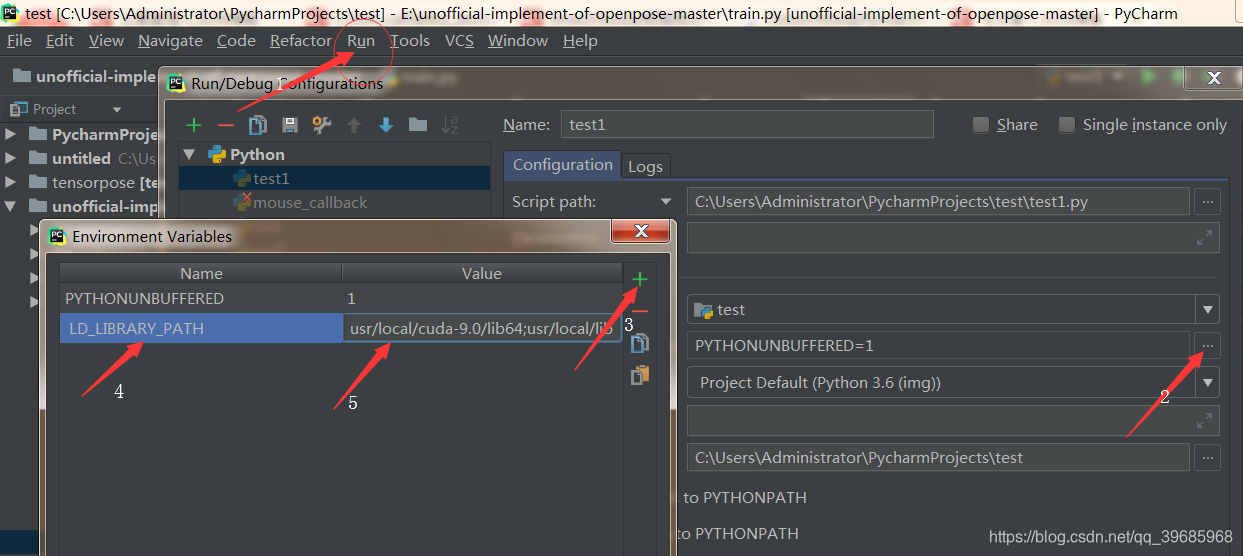
Task: Open File menu
Action: [19, 41]
